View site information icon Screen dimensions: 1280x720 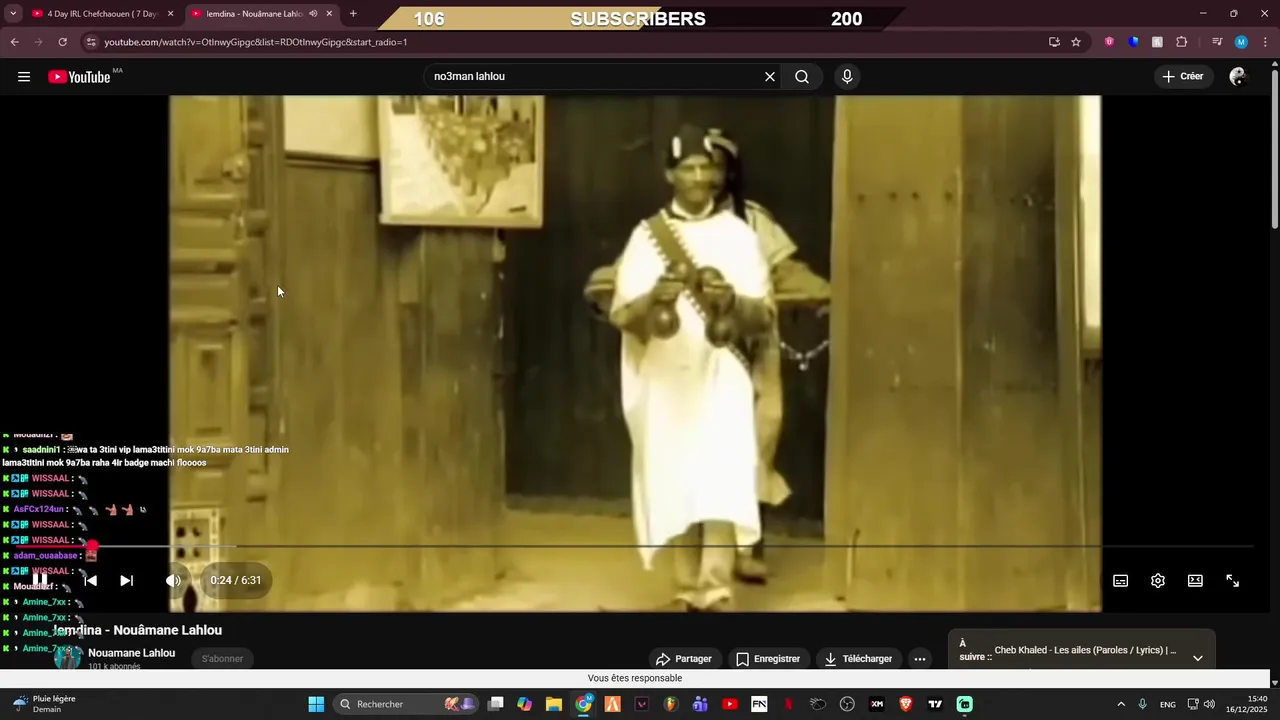90,42
